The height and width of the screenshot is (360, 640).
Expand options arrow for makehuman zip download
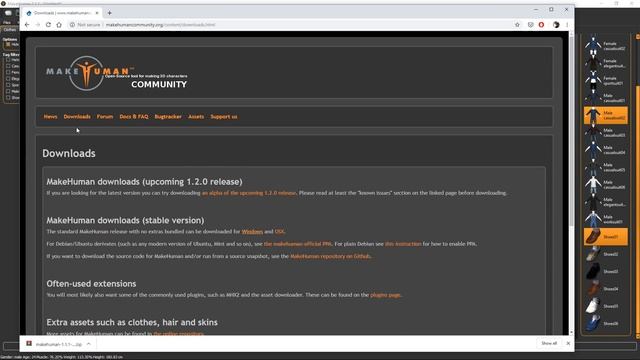(89, 344)
